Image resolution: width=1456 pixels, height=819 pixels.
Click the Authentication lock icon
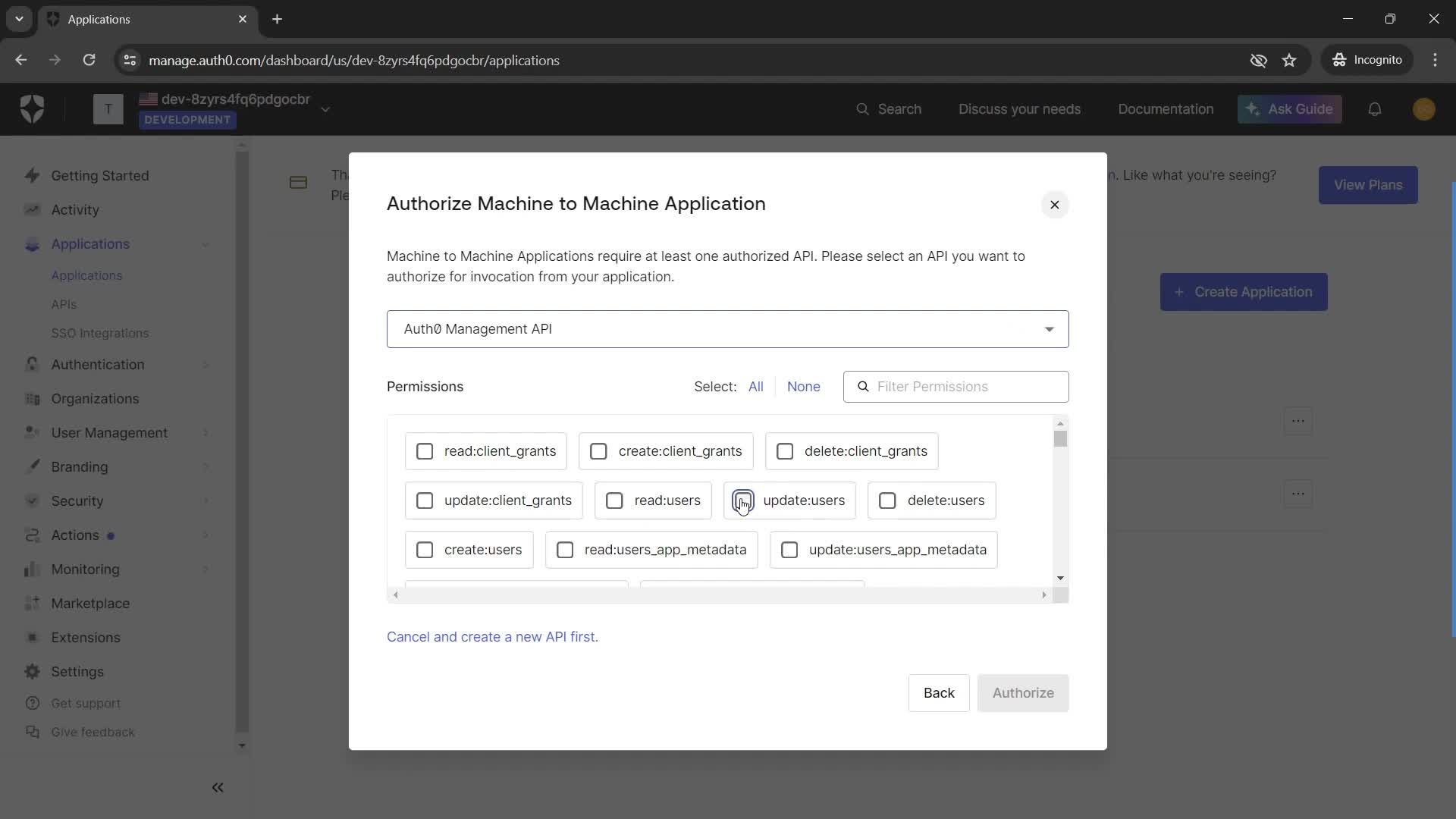click(x=32, y=365)
